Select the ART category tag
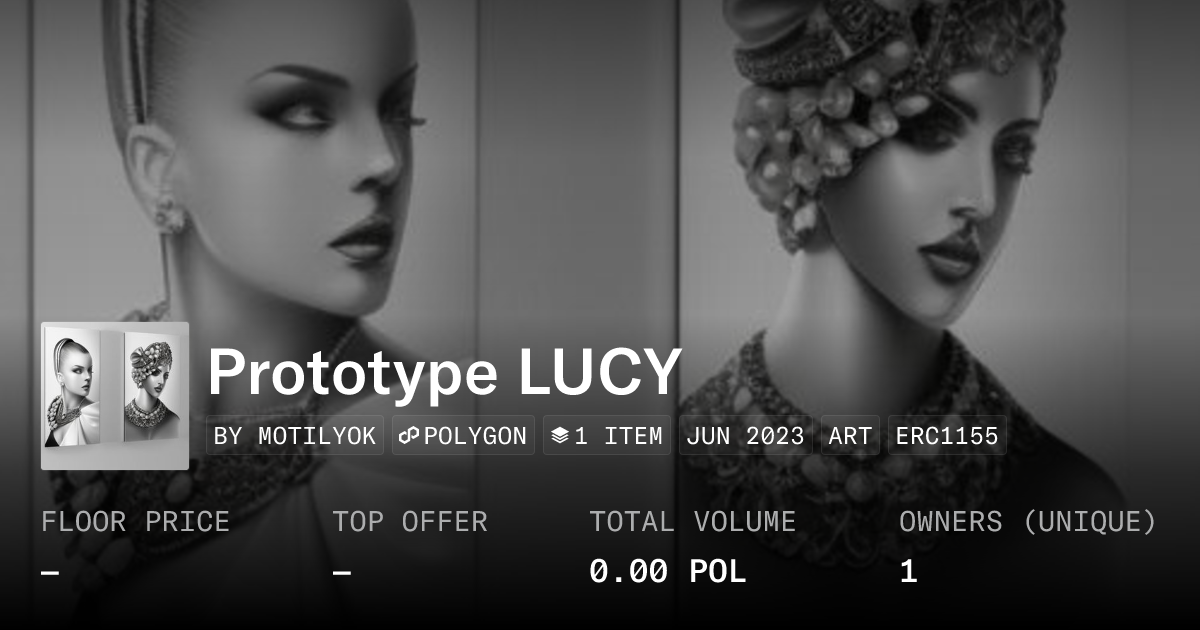The width and height of the screenshot is (1200, 630). click(x=850, y=436)
